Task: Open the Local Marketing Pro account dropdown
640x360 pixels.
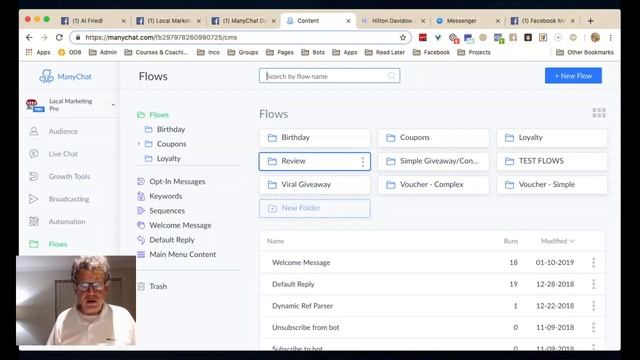Action: coord(113,105)
